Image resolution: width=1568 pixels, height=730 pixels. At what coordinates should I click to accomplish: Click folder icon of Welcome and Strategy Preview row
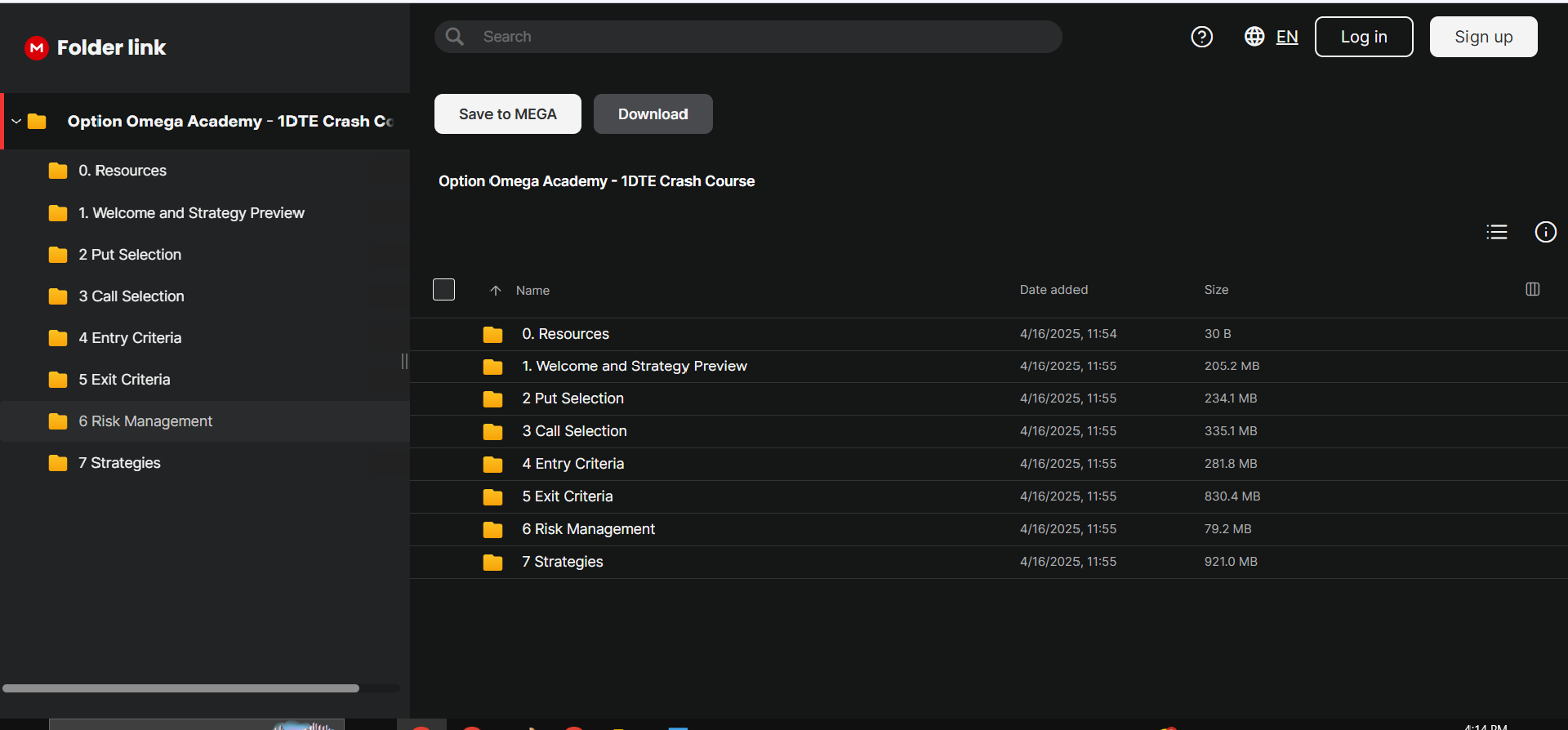point(492,367)
